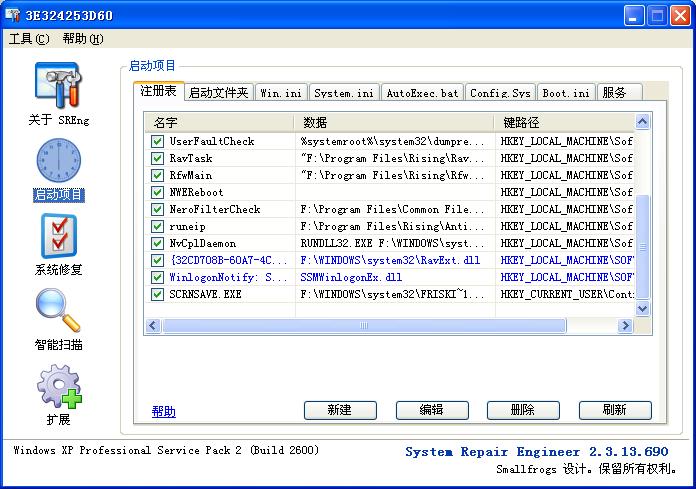Switch to the 注册表 tab
The image size is (696, 489).
158,91
